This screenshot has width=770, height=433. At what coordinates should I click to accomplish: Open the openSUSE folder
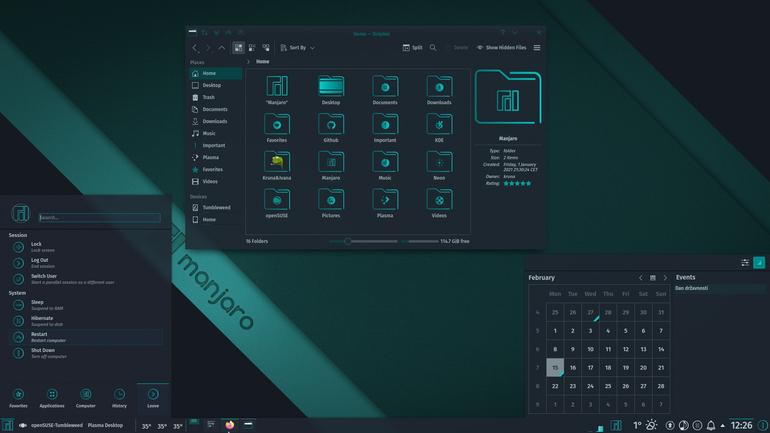(277, 203)
